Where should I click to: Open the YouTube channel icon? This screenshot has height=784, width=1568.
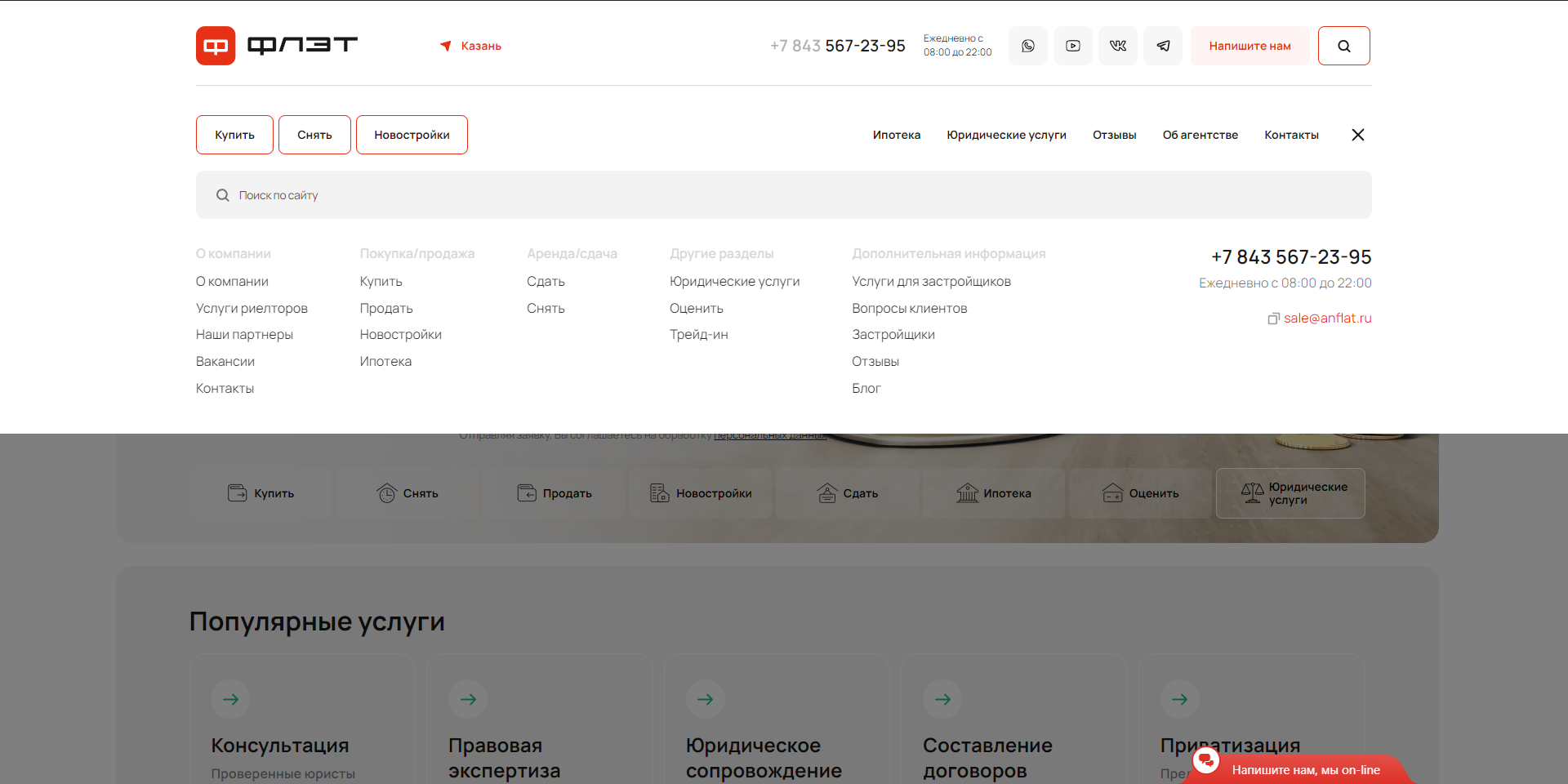click(x=1073, y=46)
